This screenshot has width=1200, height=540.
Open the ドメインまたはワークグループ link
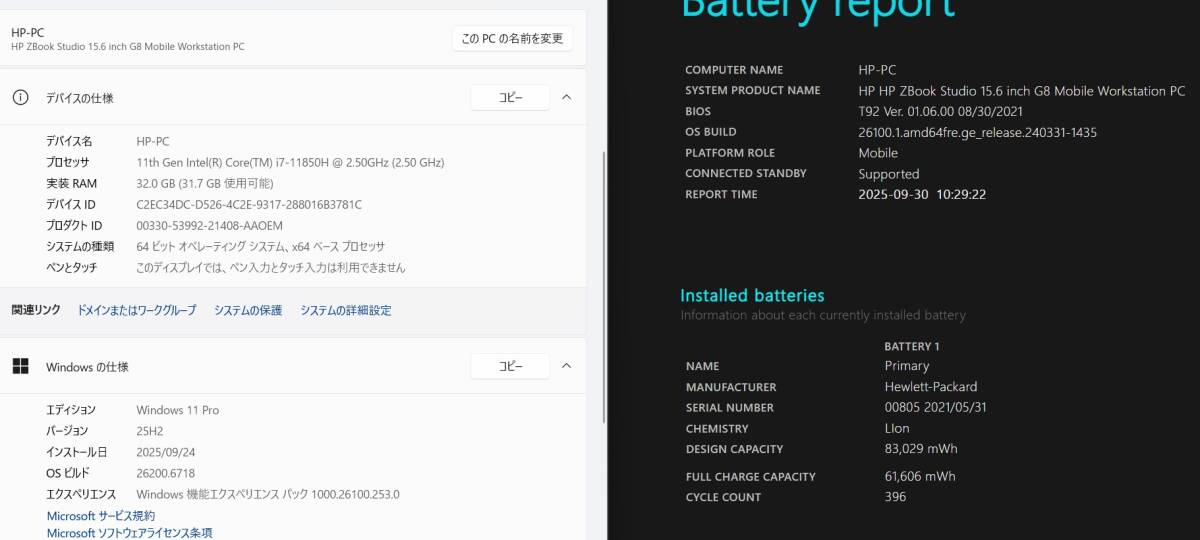[x=137, y=310]
